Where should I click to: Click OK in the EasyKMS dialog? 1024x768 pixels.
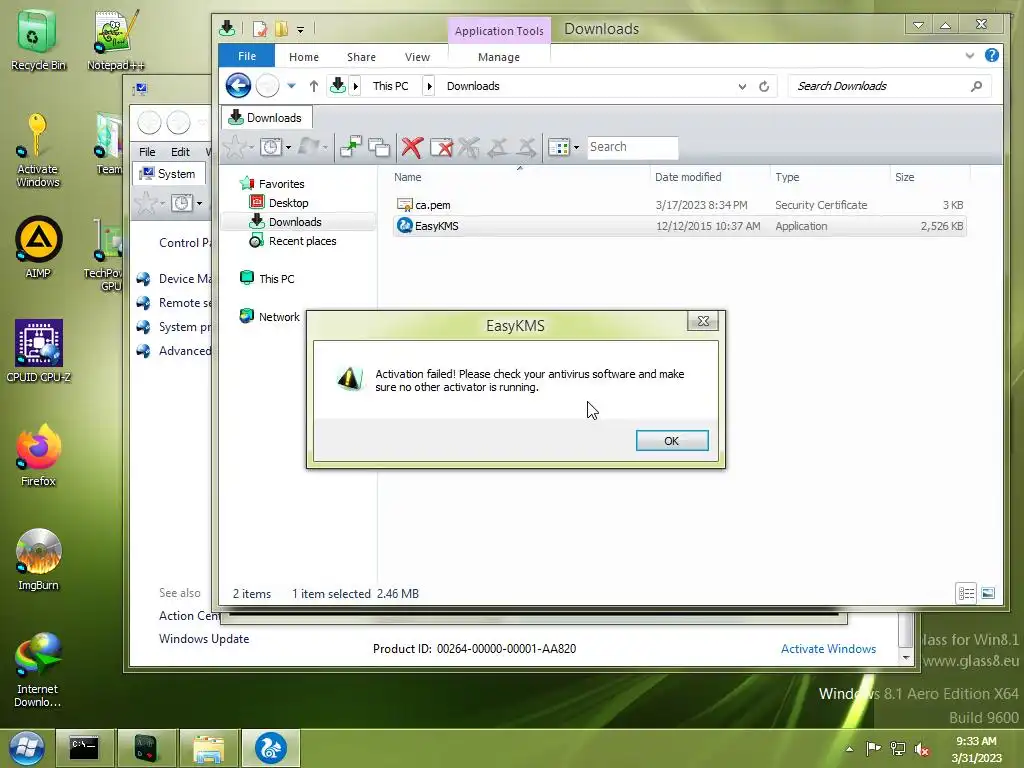click(x=672, y=441)
